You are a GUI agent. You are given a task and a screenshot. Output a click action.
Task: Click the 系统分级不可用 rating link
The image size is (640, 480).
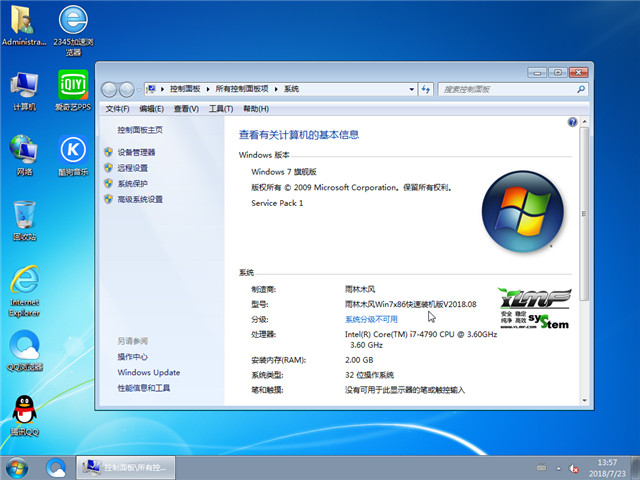tap(371, 320)
